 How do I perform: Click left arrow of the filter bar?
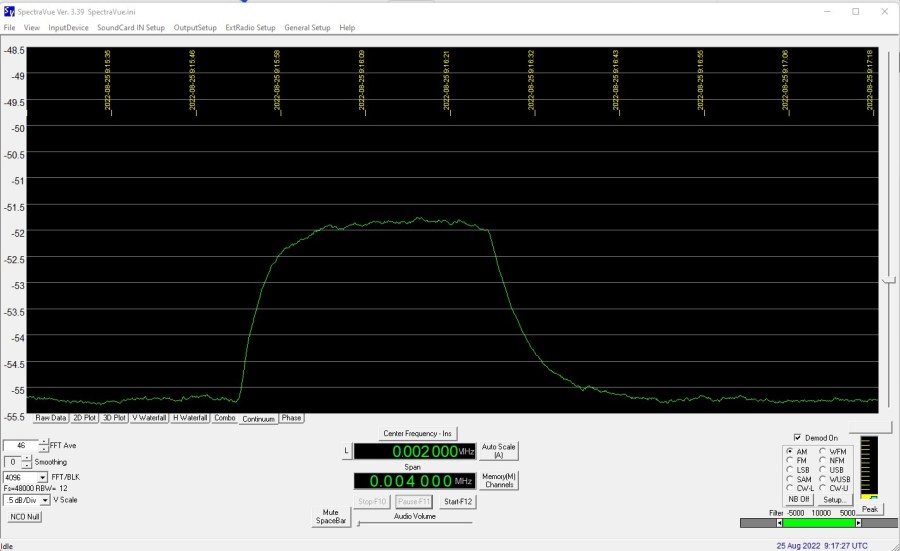(777, 523)
